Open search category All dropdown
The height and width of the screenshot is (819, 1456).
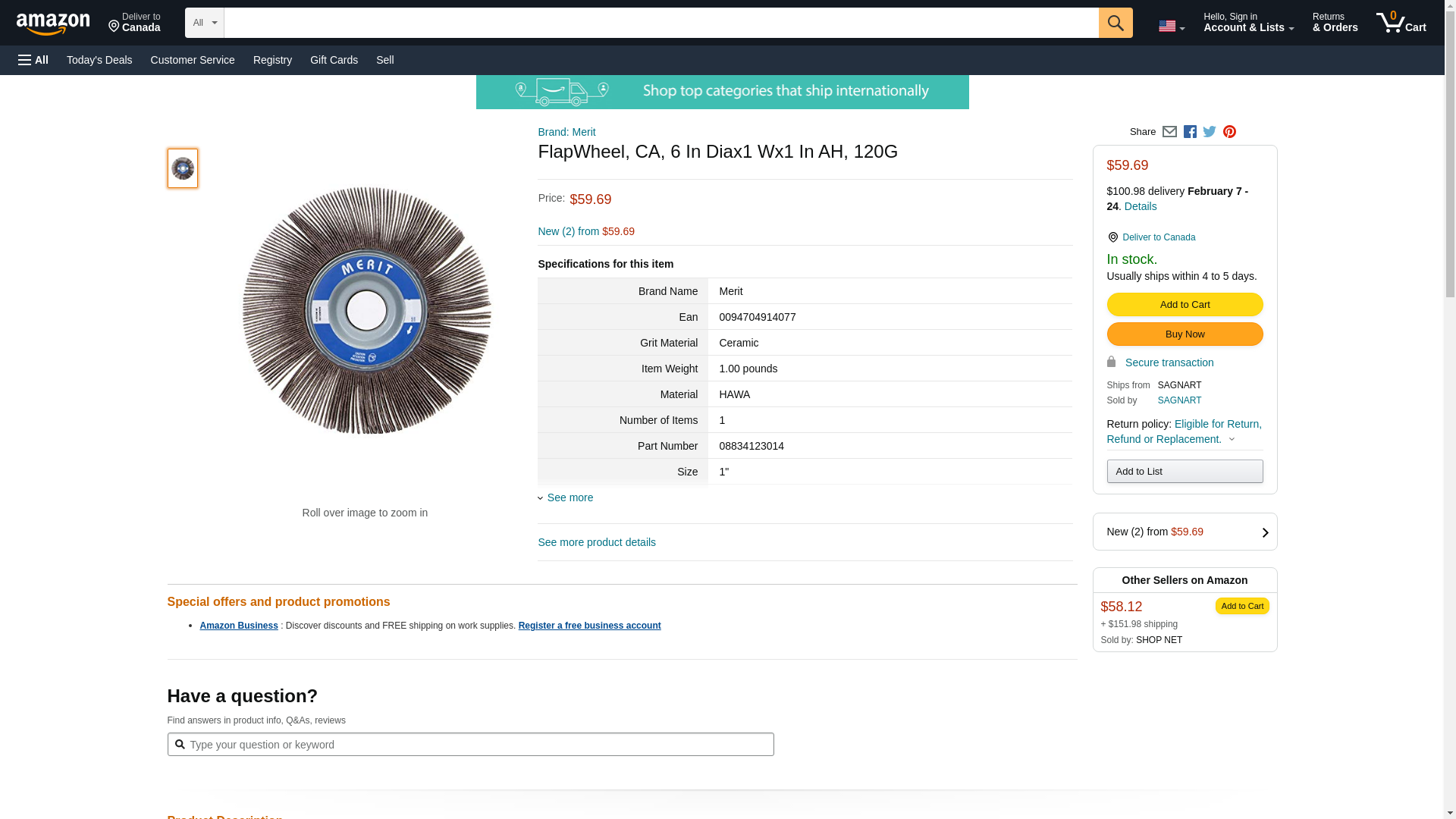tap(204, 23)
